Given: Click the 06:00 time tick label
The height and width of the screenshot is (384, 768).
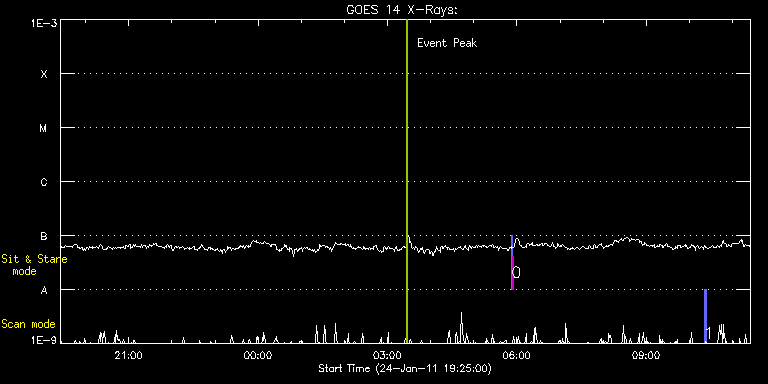Looking at the screenshot, I should click(517, 355).
